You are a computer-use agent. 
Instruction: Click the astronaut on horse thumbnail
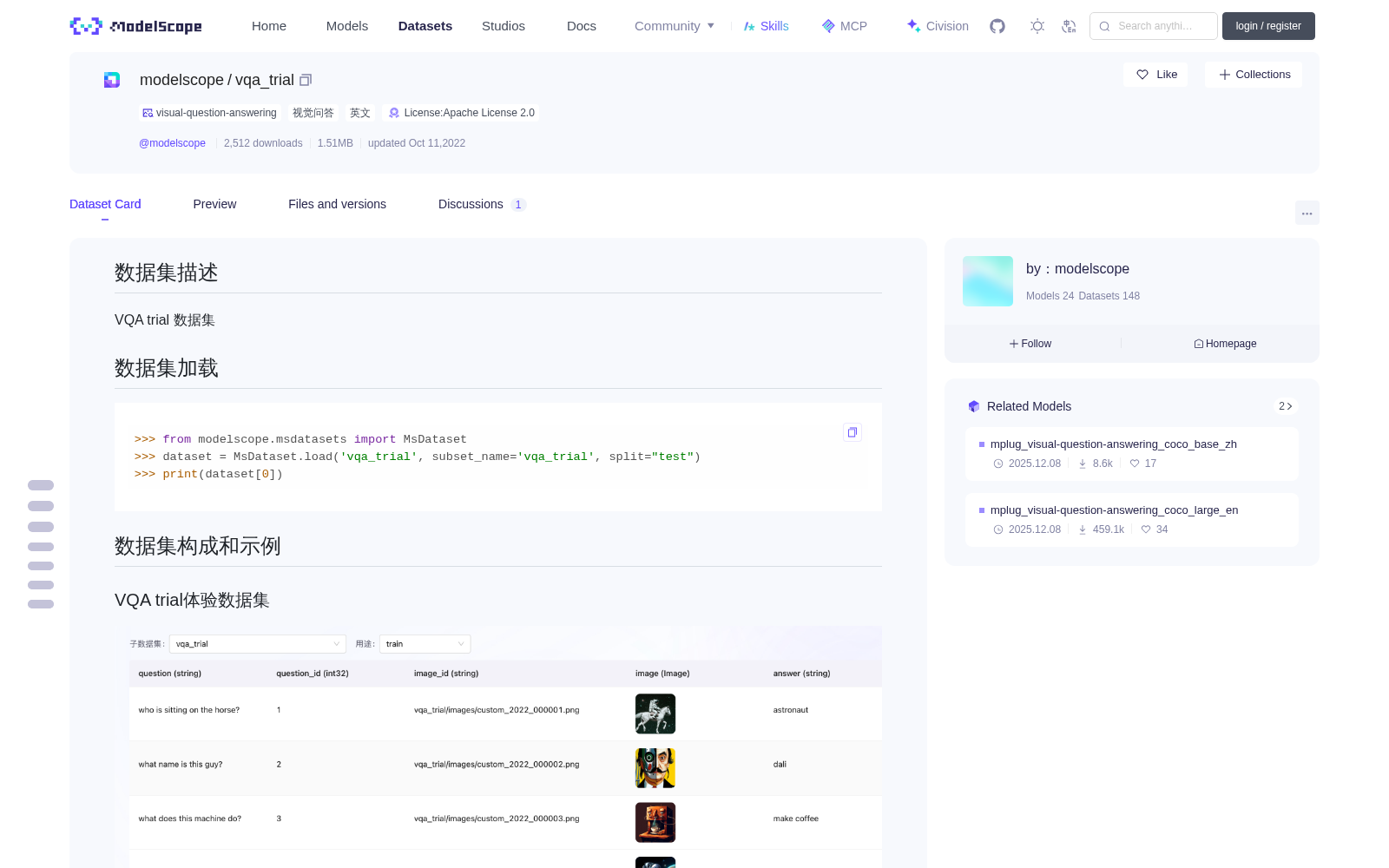(x=655, y=713)
